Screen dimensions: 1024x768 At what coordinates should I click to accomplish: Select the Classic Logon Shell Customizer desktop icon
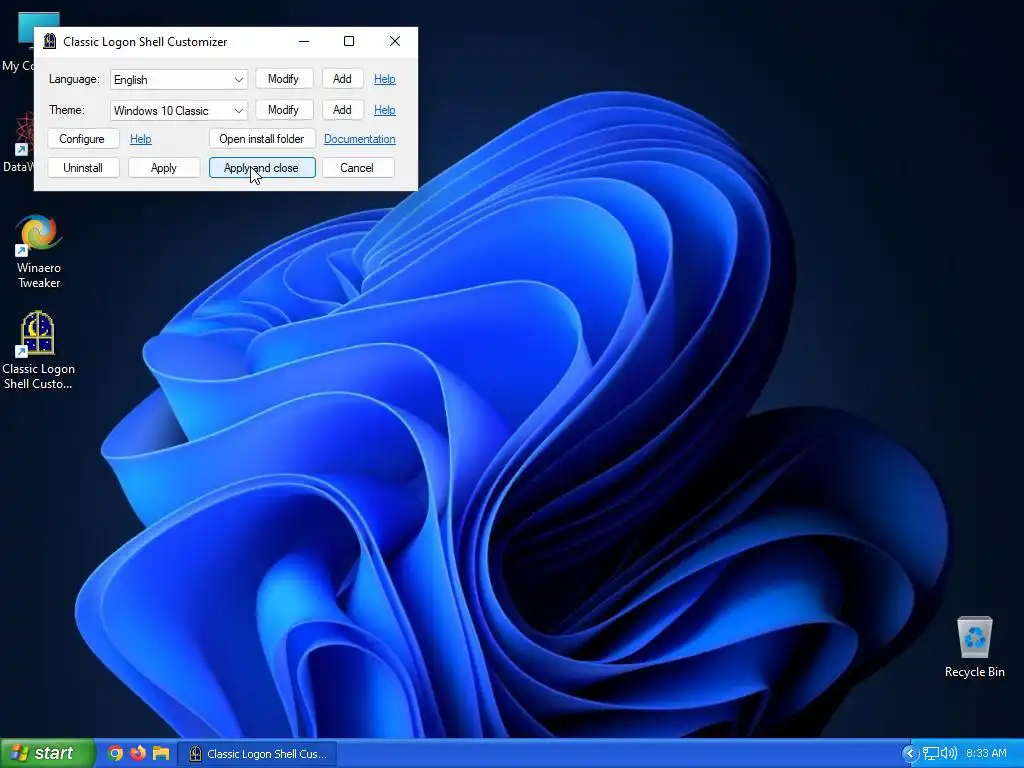pyautogui.click(x=38, y=351)
